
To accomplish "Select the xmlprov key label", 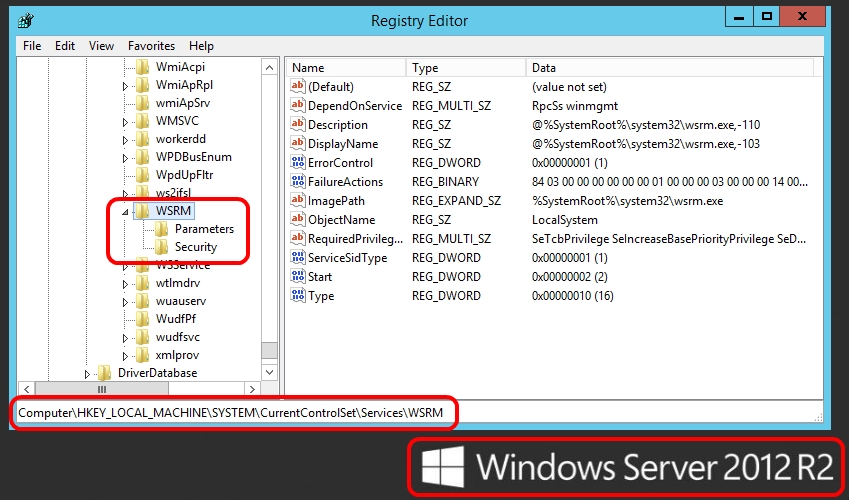I will point(178,355).
